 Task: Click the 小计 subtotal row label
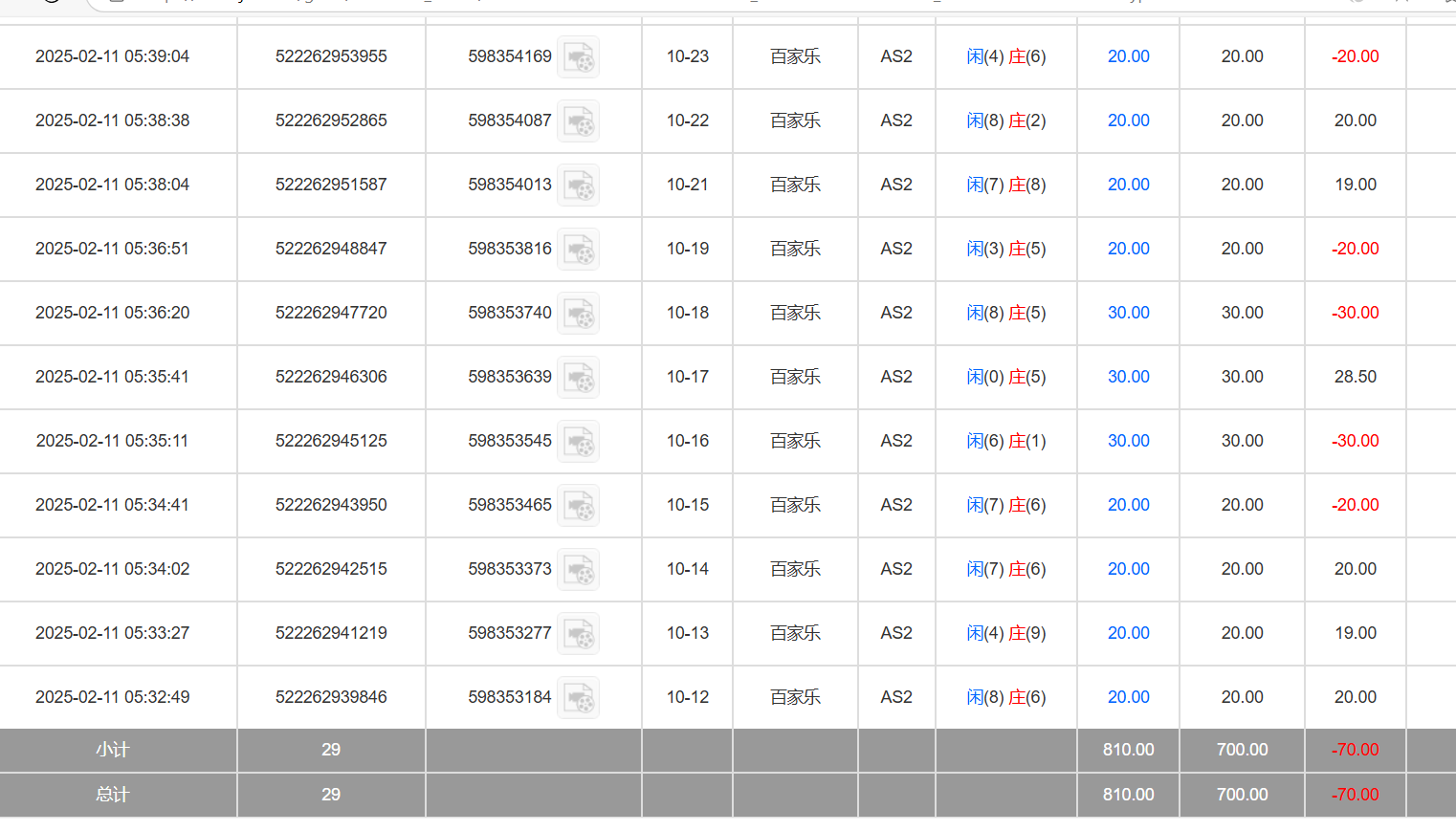[x=112, y=750]
